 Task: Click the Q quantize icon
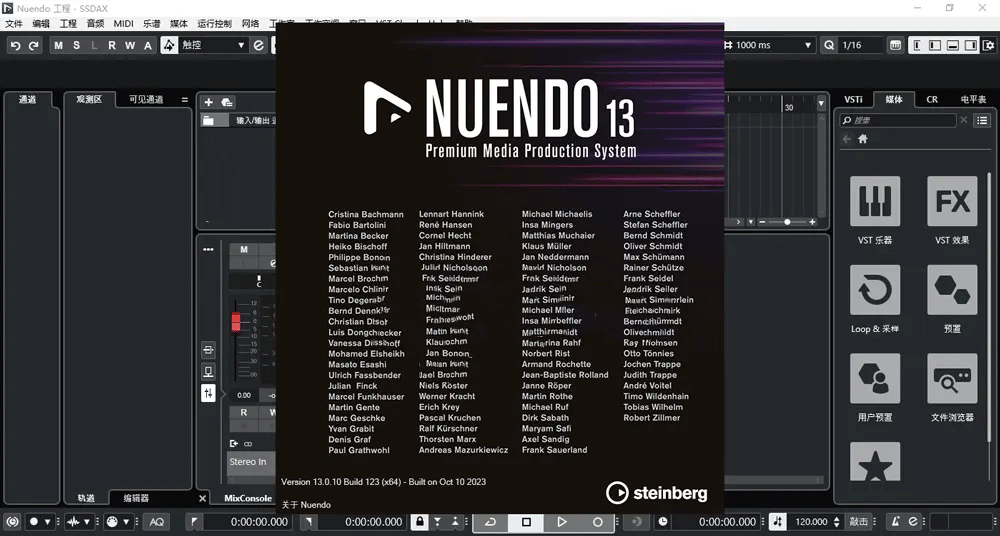click(x=829, y=45)
